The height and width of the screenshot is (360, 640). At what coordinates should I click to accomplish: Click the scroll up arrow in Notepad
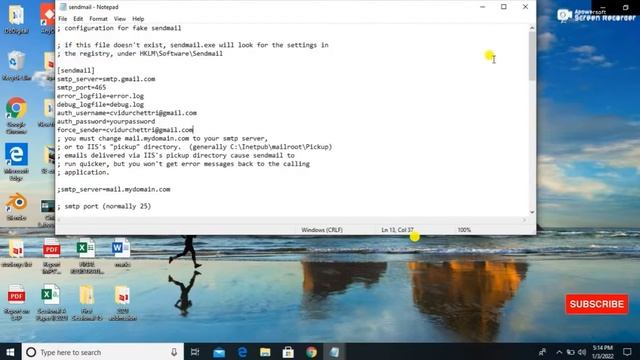[532, 28]
